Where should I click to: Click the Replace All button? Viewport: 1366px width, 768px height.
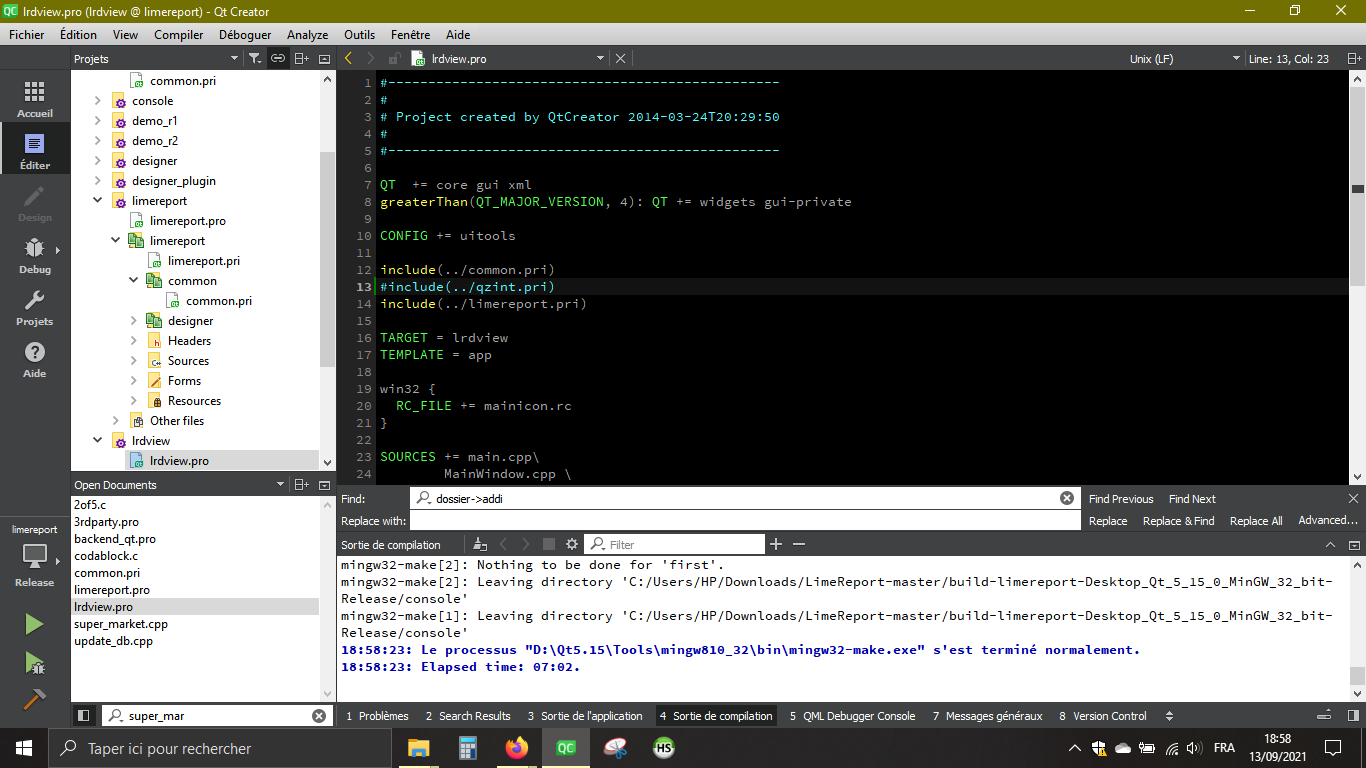pos(1255,521)
